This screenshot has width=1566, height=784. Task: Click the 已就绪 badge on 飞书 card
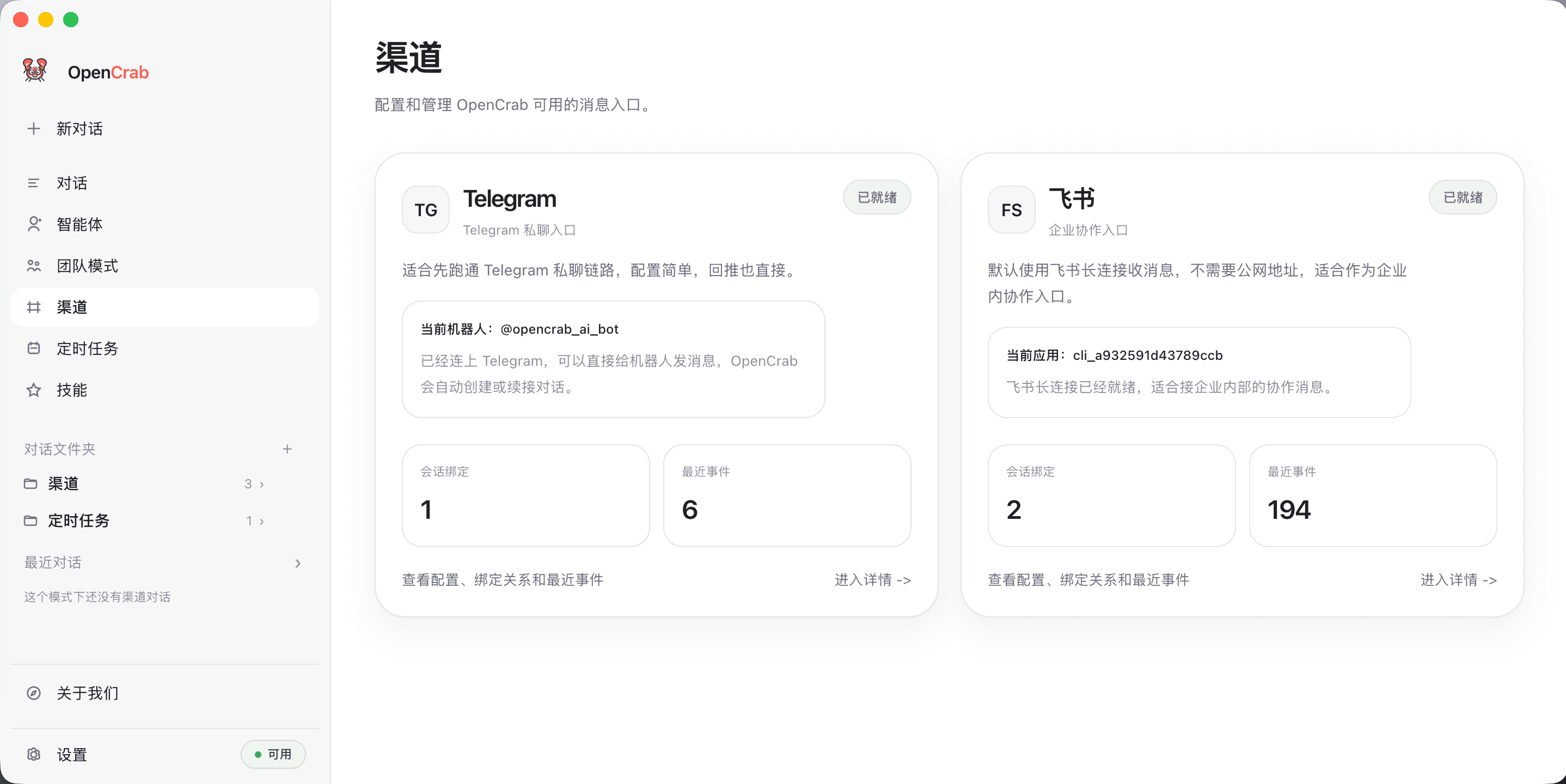[1463, 197]
